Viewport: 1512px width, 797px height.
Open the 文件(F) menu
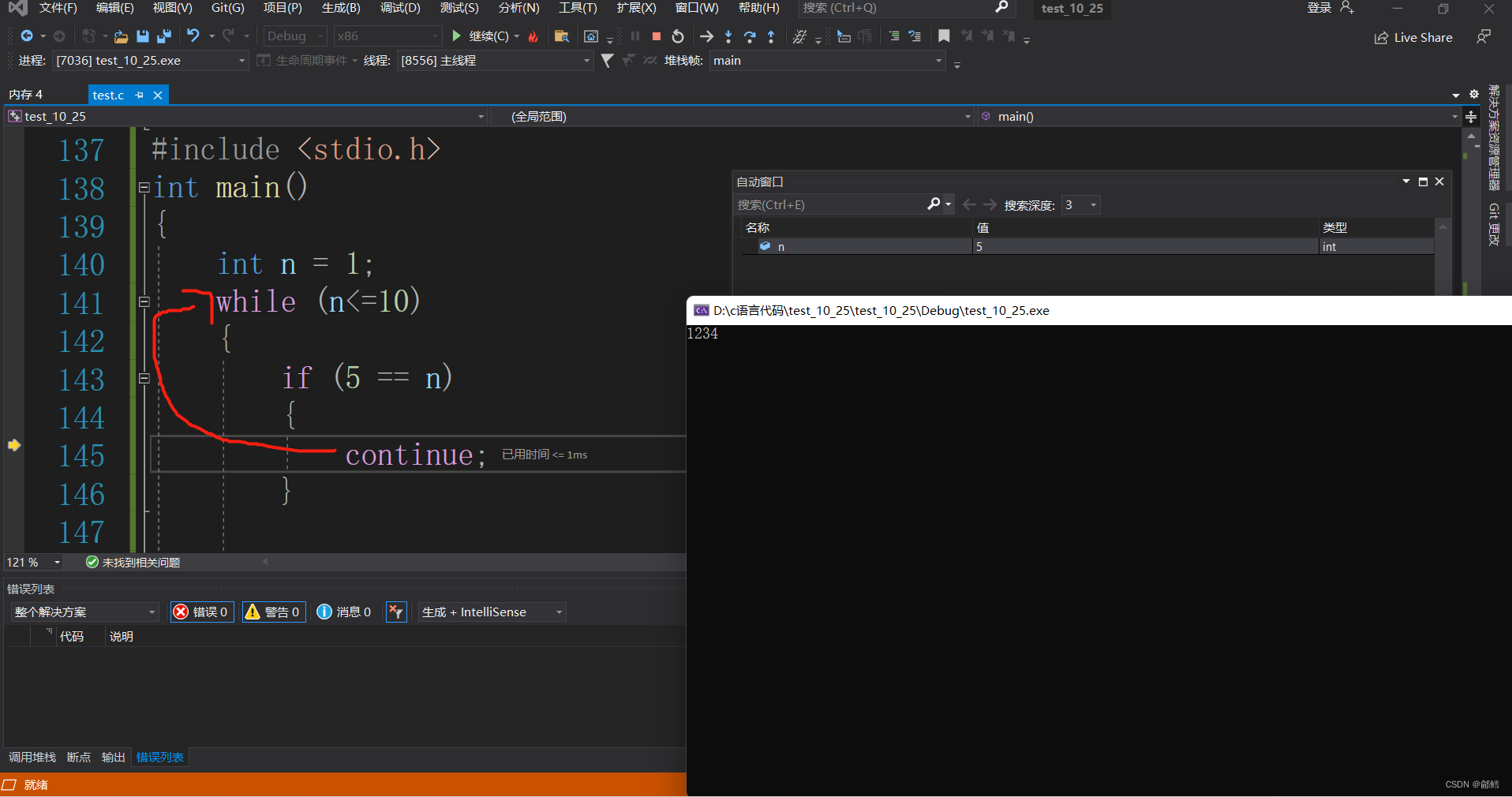[x=58, y=8]
